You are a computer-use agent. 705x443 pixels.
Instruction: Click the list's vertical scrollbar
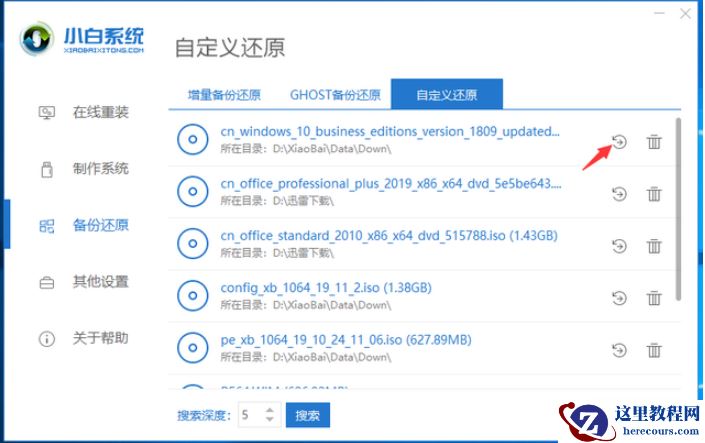678,209
